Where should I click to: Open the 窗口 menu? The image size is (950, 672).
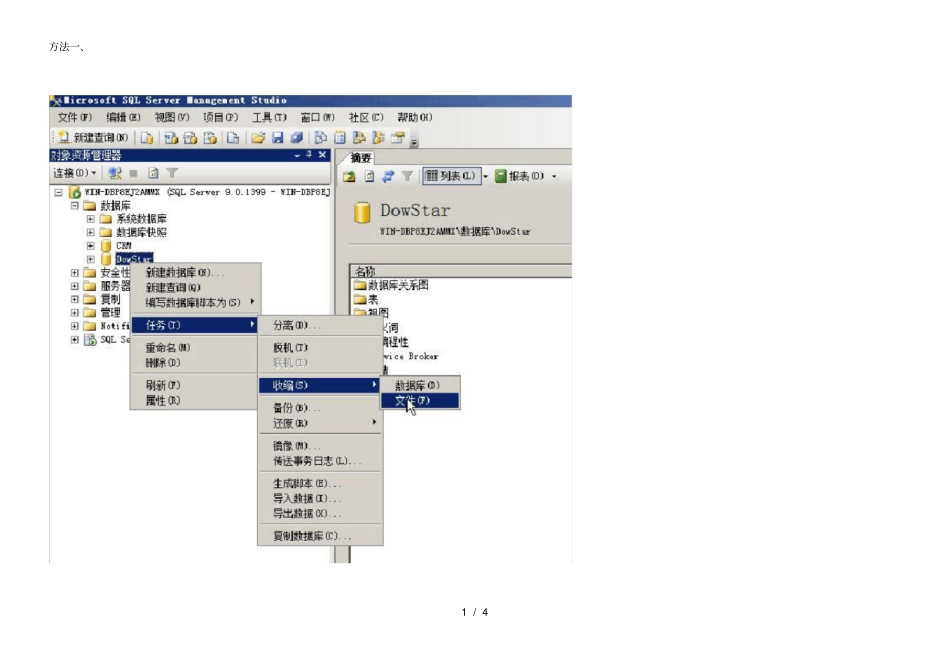pos(317,118)
